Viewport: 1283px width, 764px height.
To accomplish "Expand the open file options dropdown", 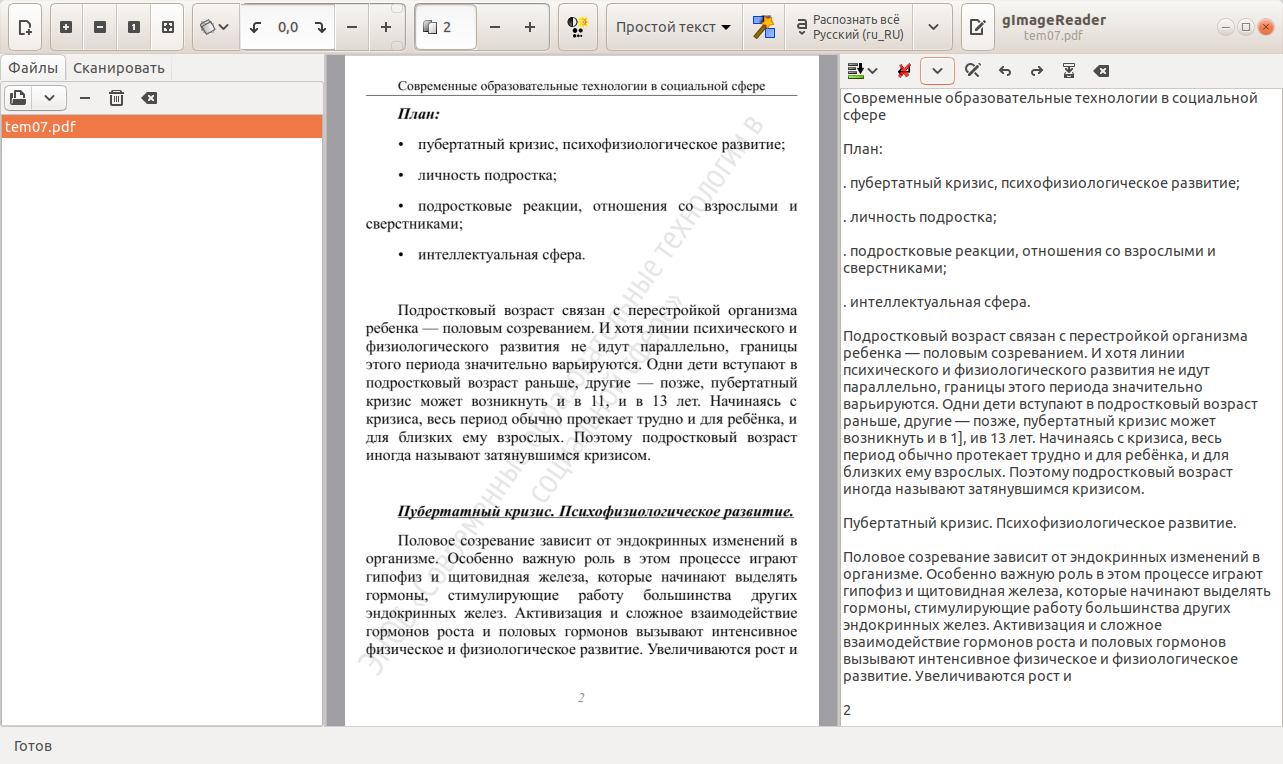I will (49, 98).
